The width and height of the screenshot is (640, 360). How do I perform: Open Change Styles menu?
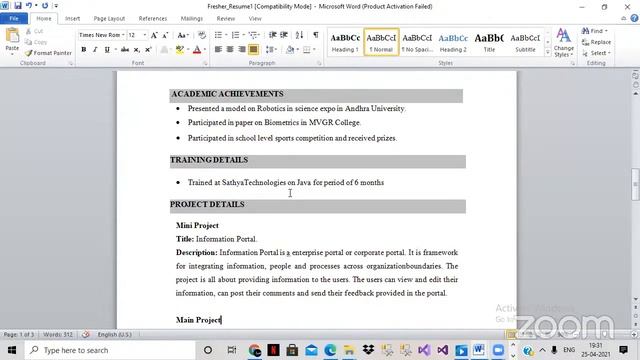click(564, 43)
